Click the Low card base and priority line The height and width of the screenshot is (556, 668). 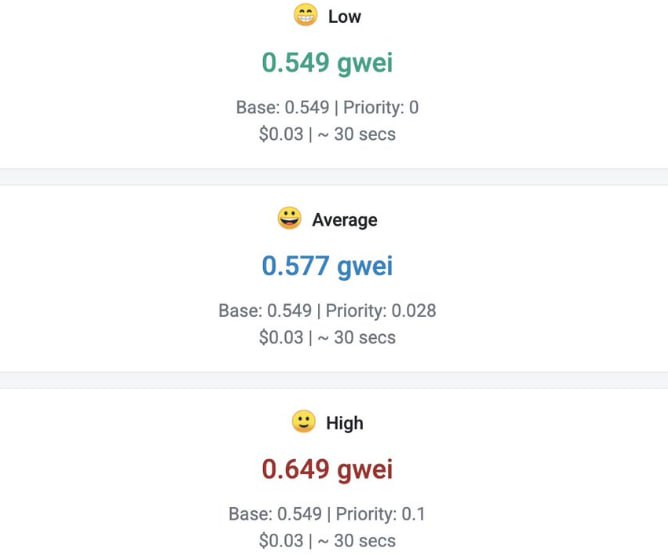pos(327,107)
